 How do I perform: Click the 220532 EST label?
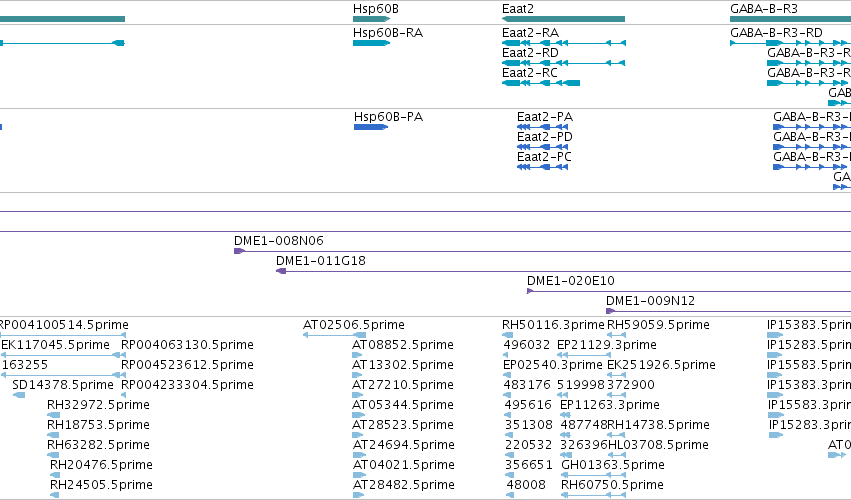point(529,445)
